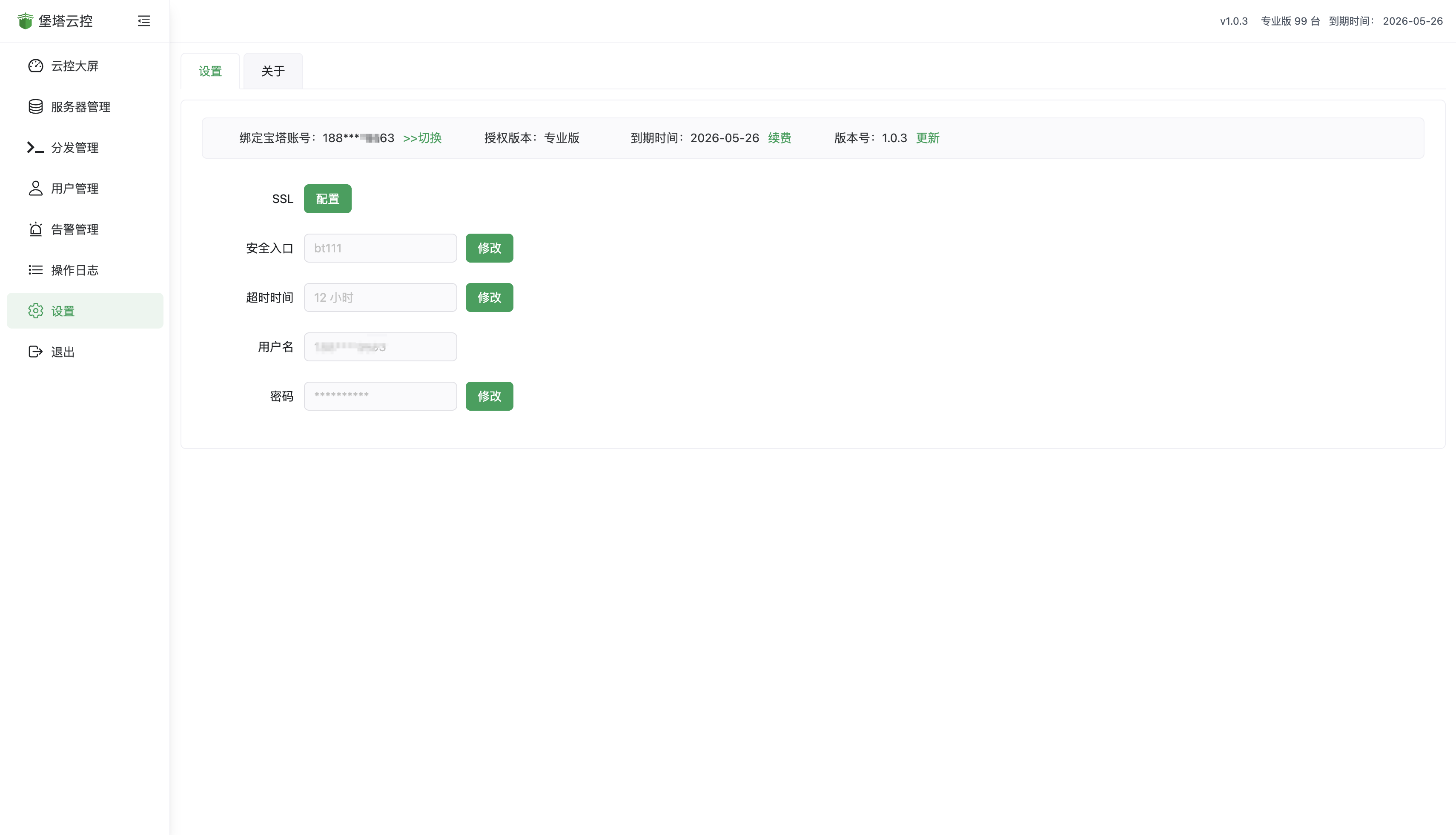
Task: Open 云控大屏 dashboard icon
Action: [36, 66]
